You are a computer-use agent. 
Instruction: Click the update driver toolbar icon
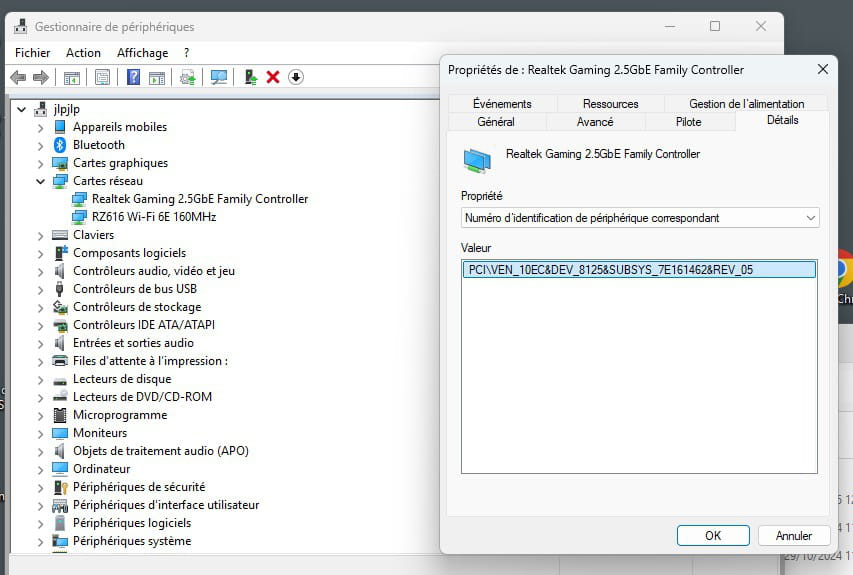pyautogui.click(x=250, y=77)
